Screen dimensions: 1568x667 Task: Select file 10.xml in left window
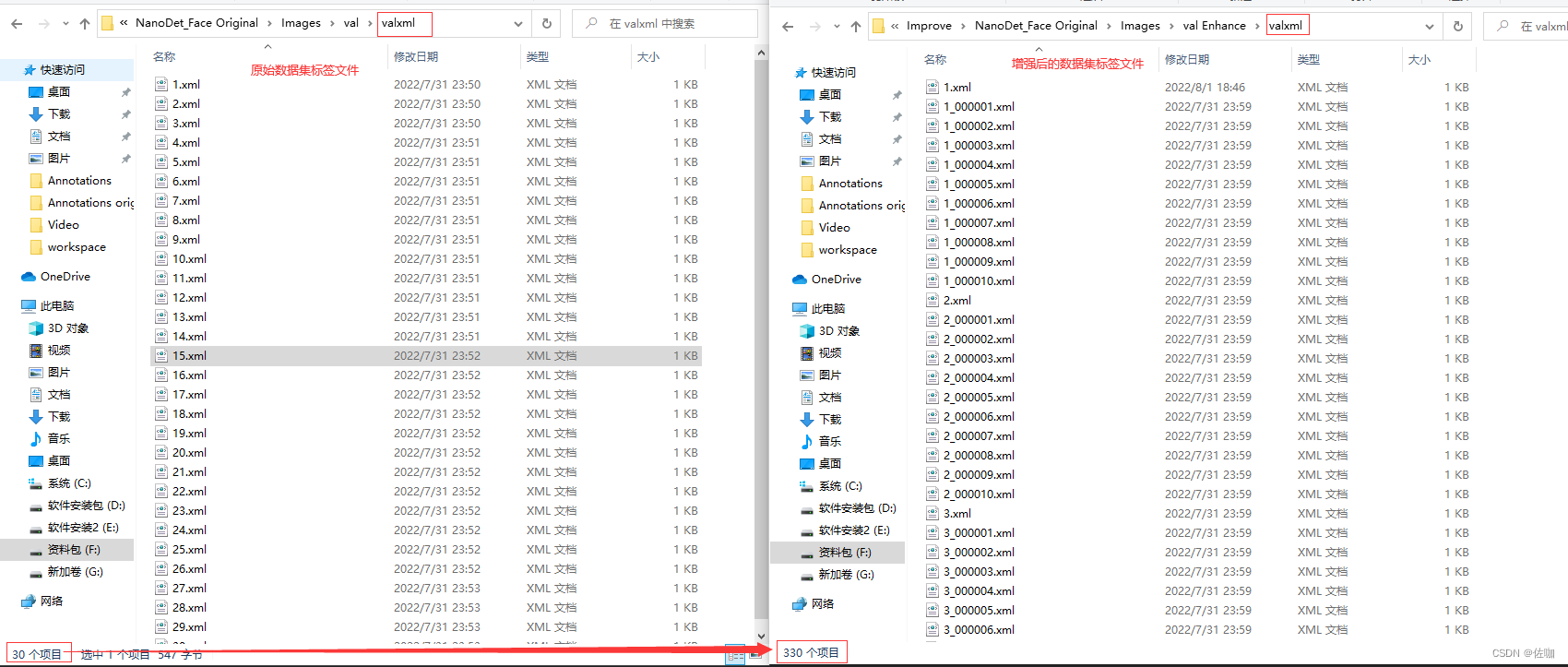tap(189, 258)
